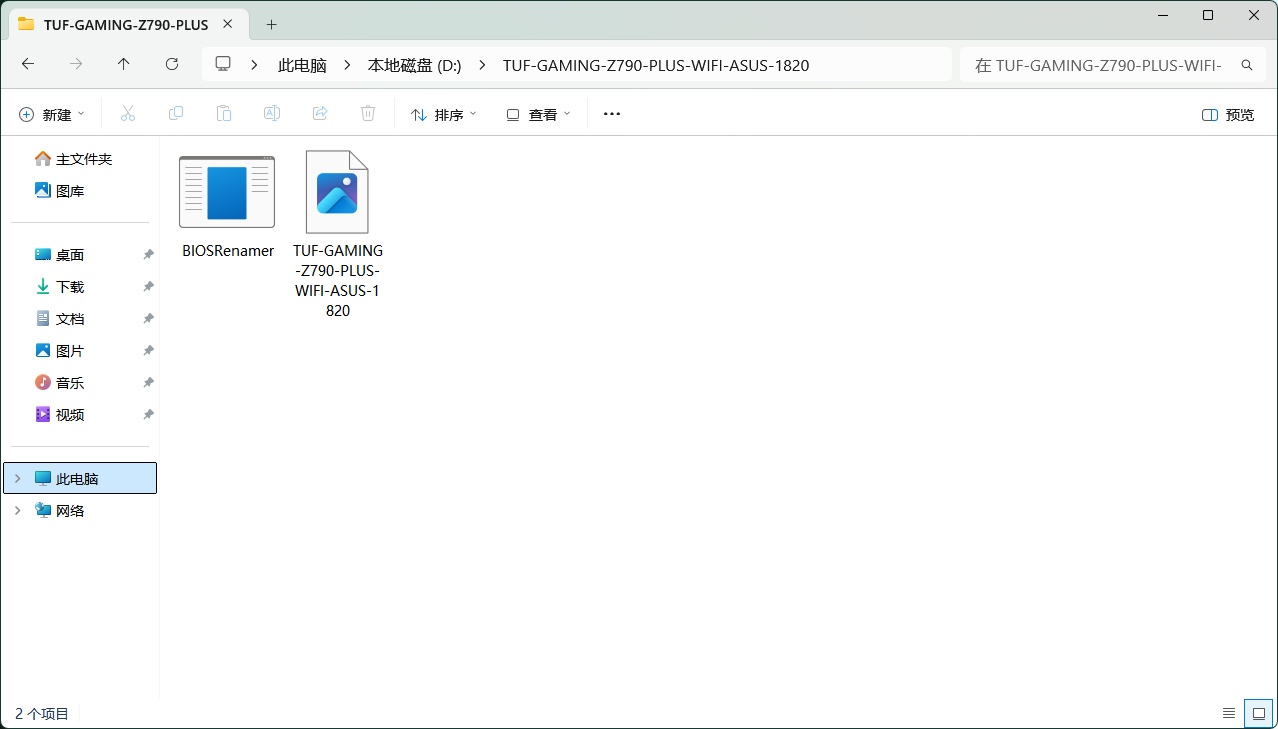Select 此电脑 in the navigation pane
Image resolution: width=1278 pixels, height=729 pixels.
80,478
